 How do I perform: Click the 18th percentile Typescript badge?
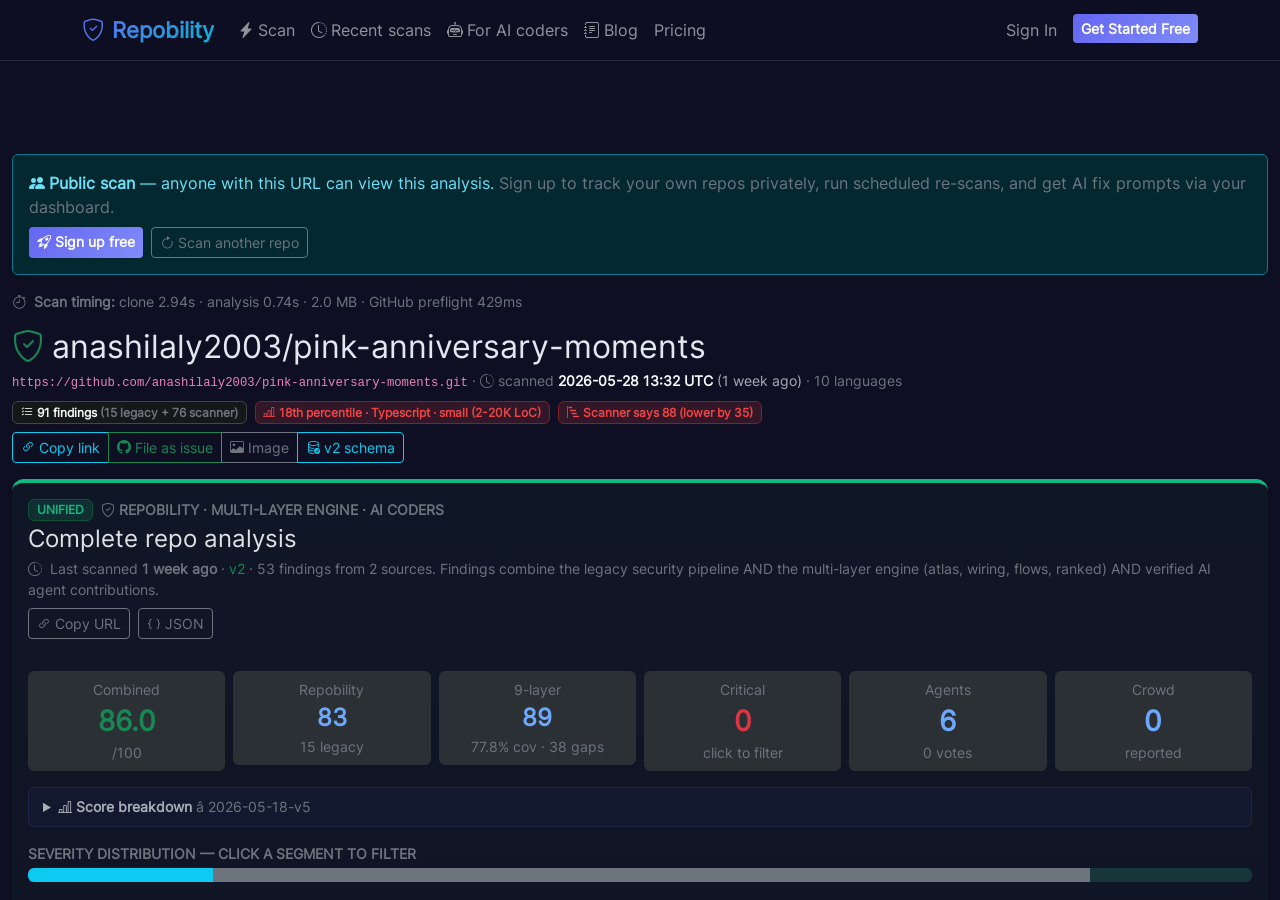[402, 412]
